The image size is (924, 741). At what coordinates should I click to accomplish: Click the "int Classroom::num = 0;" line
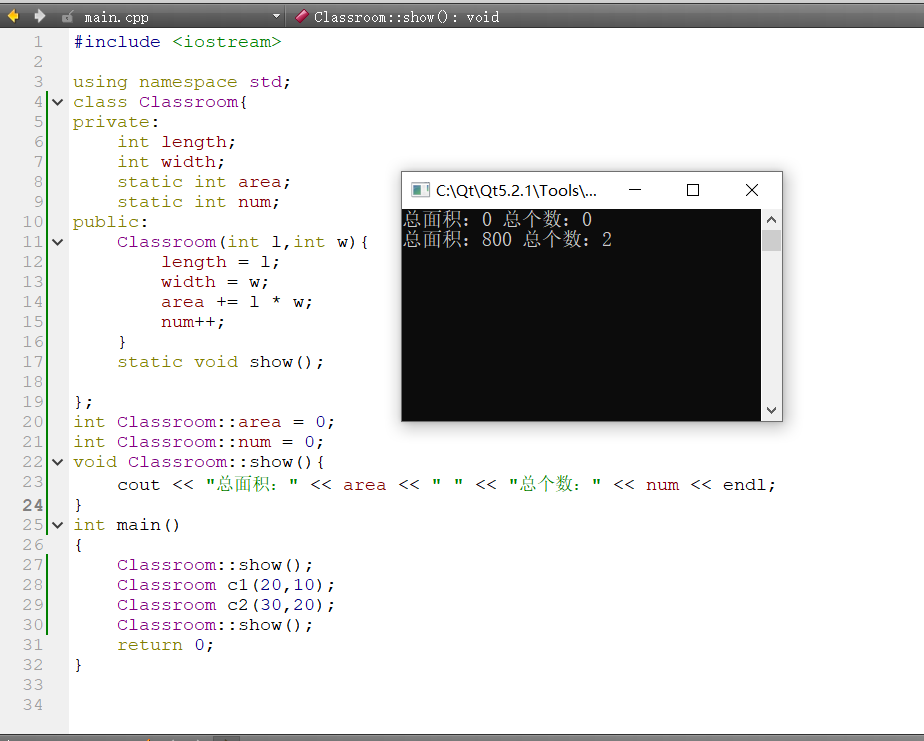[x=199, y=442]
